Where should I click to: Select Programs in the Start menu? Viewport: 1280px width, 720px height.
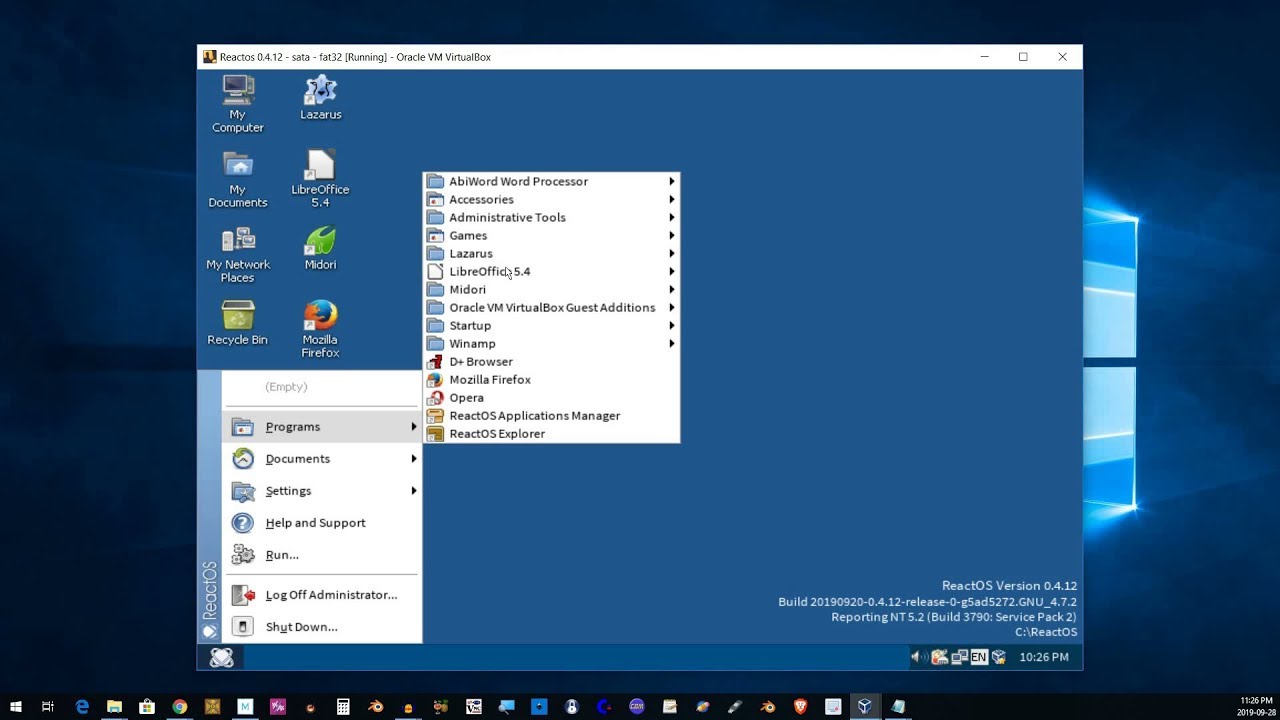[322, 427]
